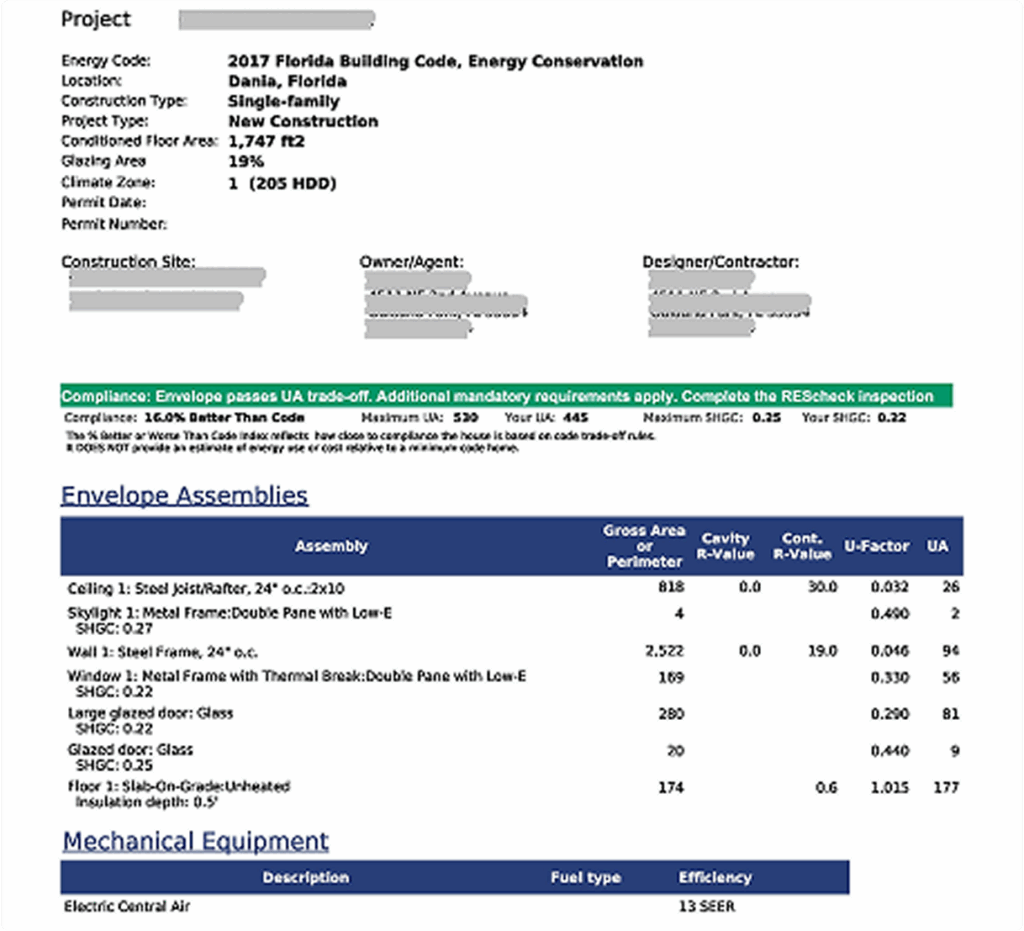Select the Maximum UA value '530'

pyautogui.click(x=466, y=418)
